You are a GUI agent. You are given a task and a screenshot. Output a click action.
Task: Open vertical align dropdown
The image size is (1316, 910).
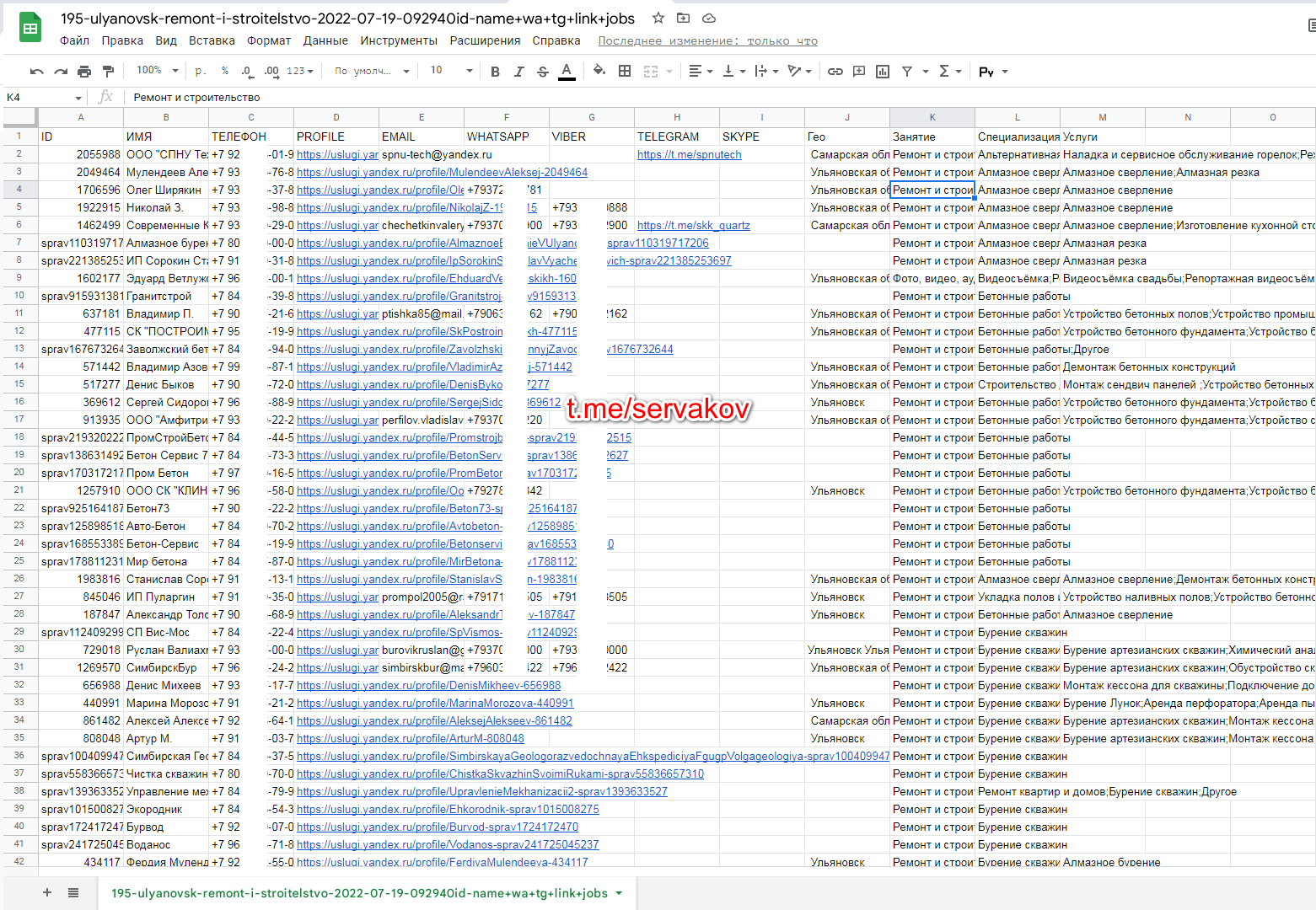coord(733,72)
